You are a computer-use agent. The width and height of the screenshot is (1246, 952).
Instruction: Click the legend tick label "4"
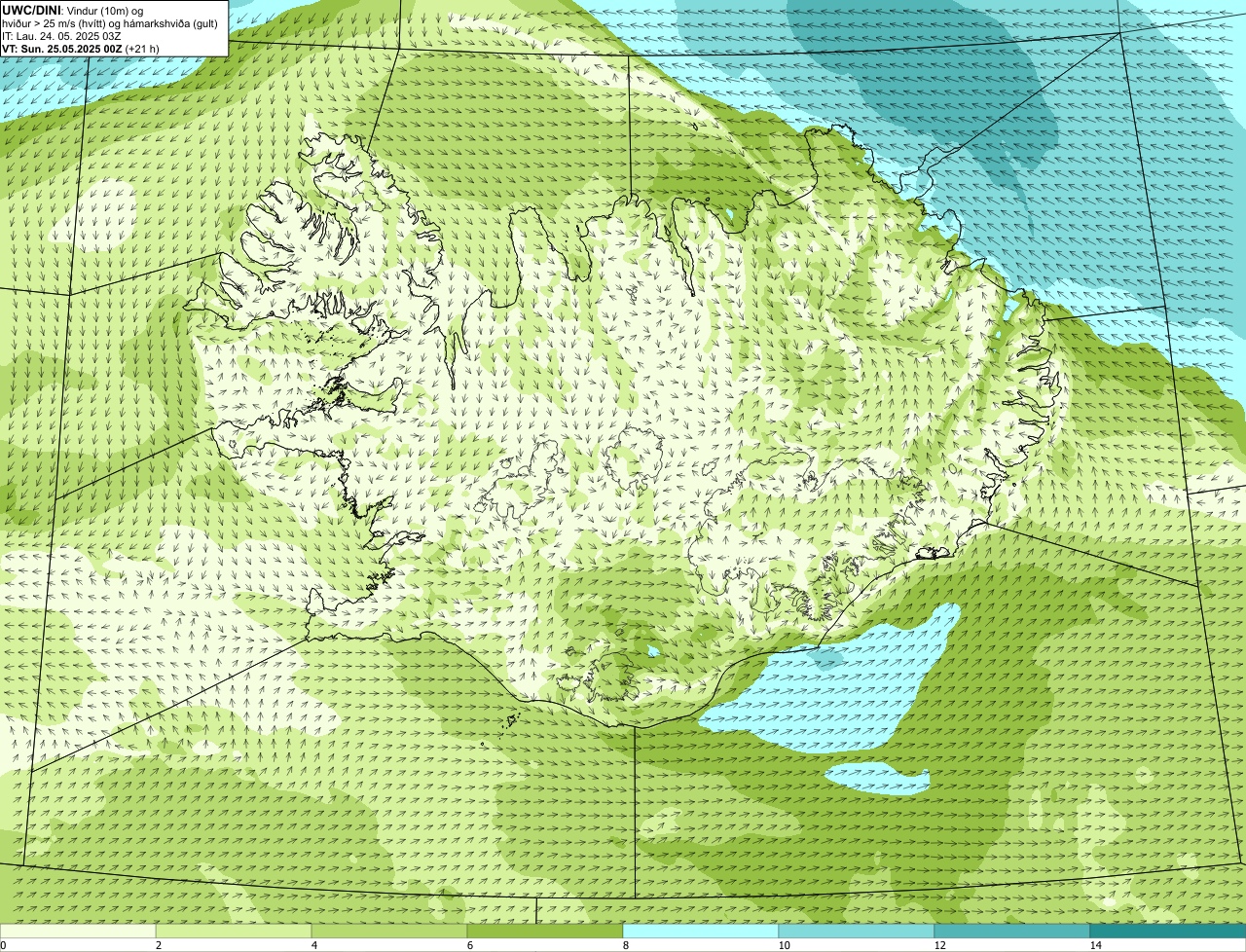pyautogui.click(x=313, y=945)
